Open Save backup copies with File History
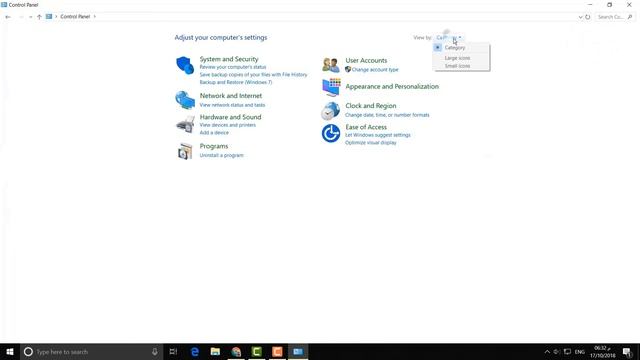 [x=253, y=75]
